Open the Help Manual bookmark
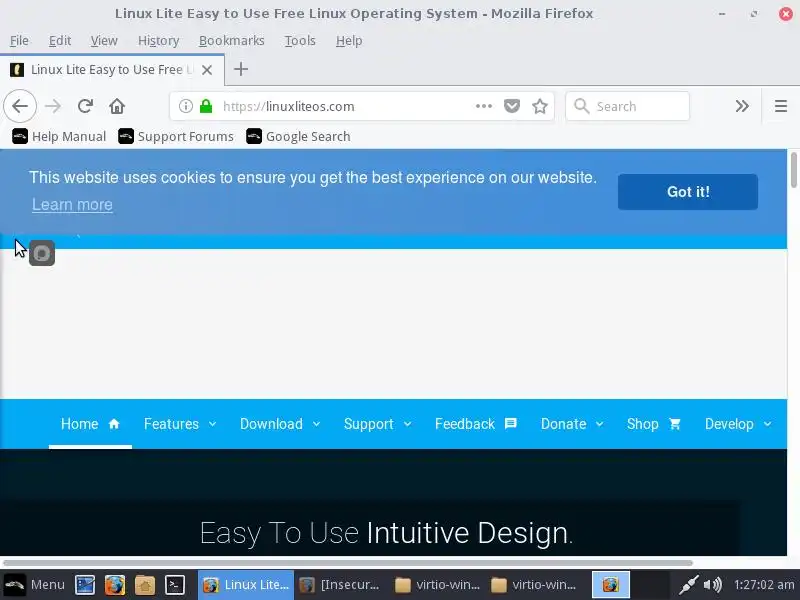Image resolution: width=800 pixels, height=600 pixels. pyautogui.click(x=59, y=136)
